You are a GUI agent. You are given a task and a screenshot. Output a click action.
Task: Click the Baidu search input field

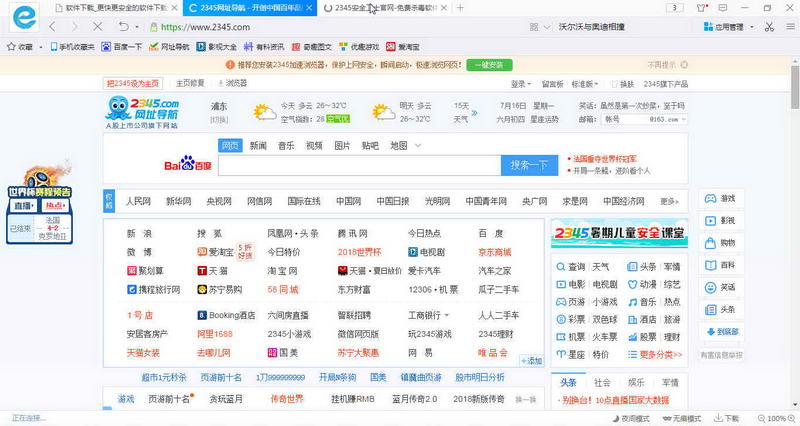(x=359, y=165)
